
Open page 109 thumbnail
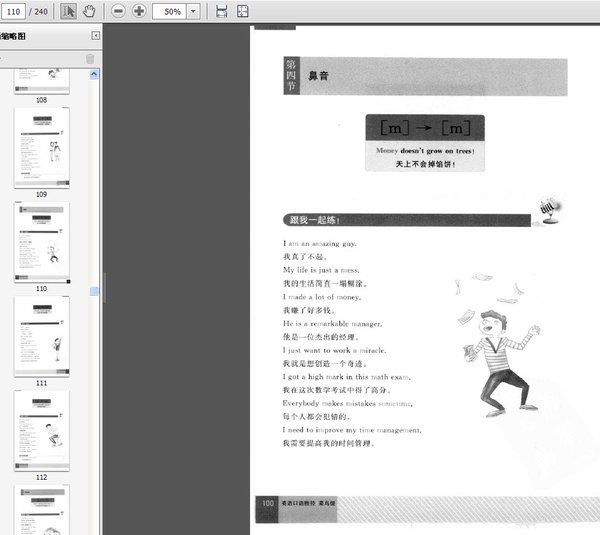coord(42,148)
